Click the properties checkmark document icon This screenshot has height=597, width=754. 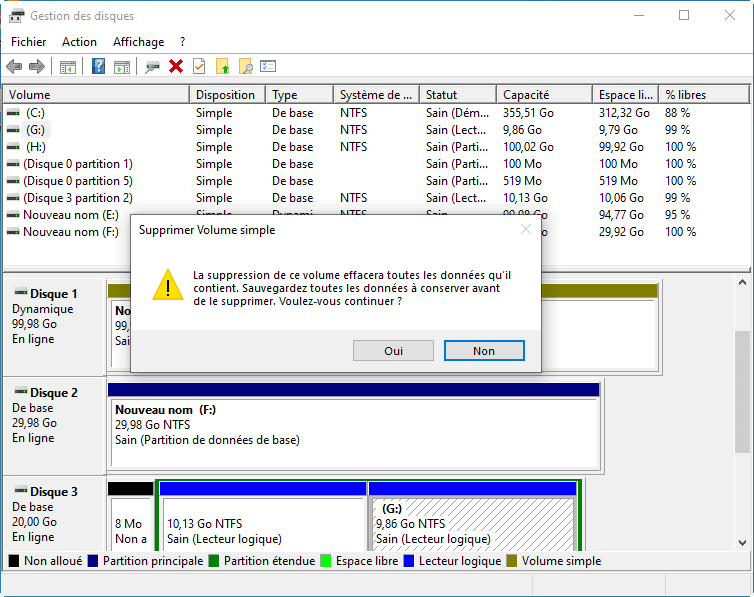tap(199, 66)
